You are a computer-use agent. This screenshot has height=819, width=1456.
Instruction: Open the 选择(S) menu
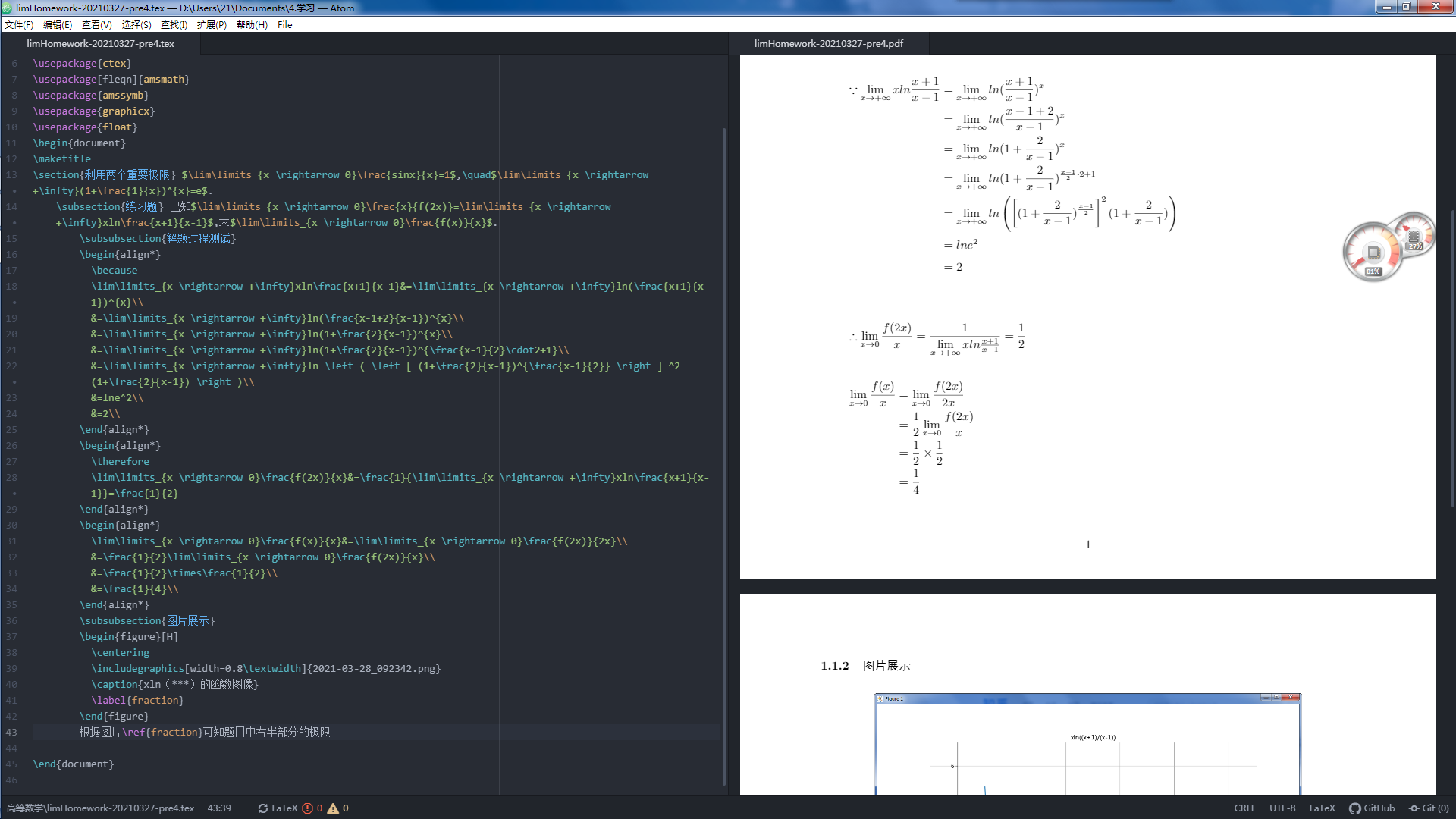tap(136, 25)
